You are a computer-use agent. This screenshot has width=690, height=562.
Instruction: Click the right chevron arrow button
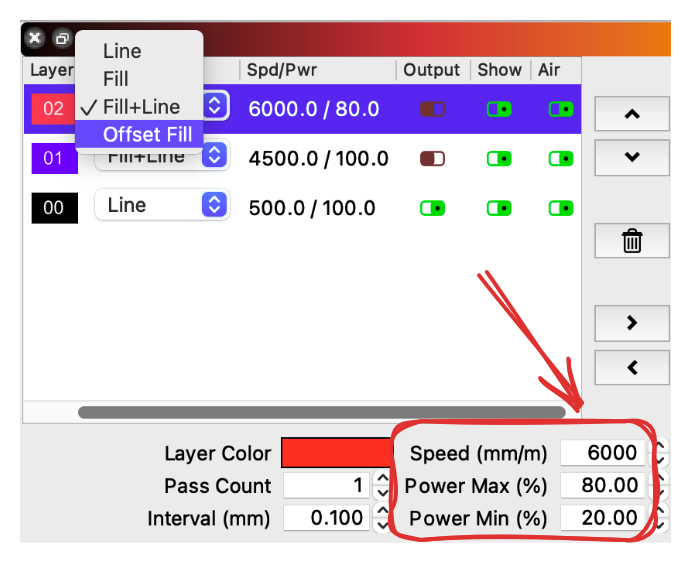631,323
